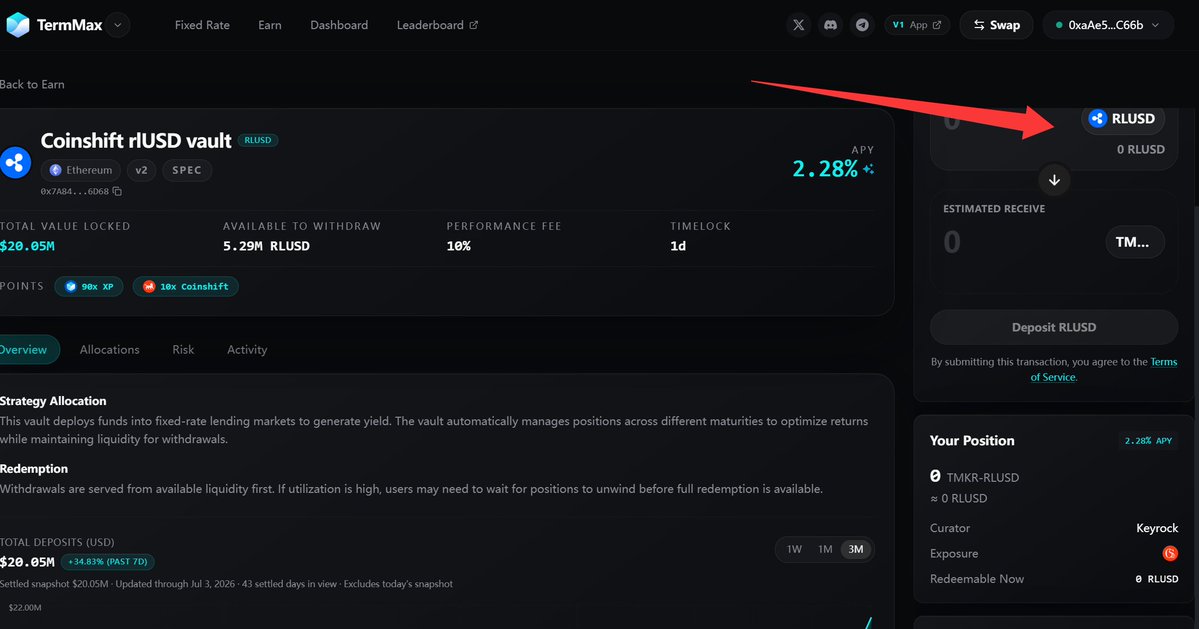The height and width of the screenshot is (629, 1199).
Task: Click the Swap button
Action: point(996,25)
